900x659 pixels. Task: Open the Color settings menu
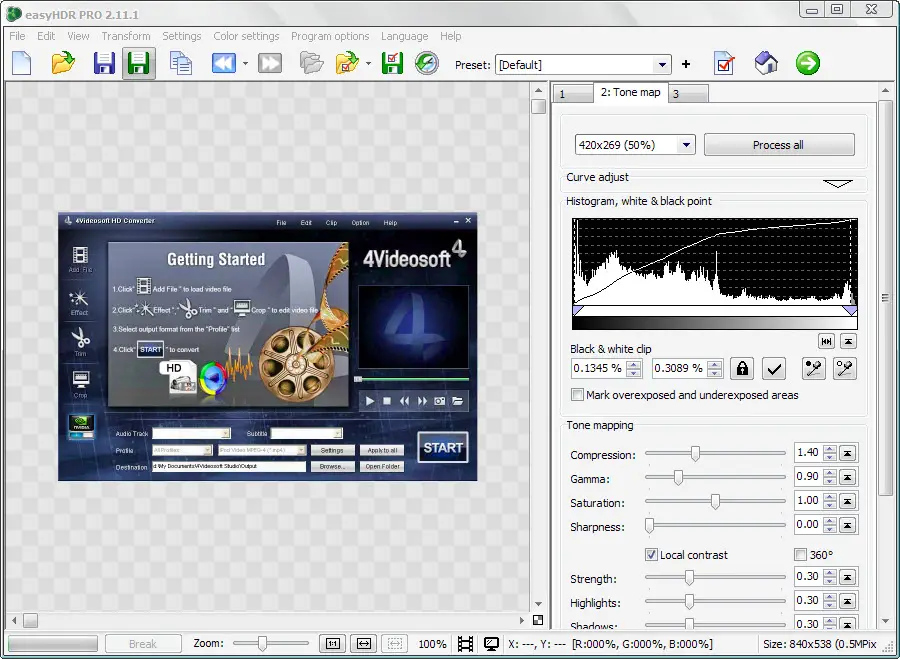tap(246, 36)
